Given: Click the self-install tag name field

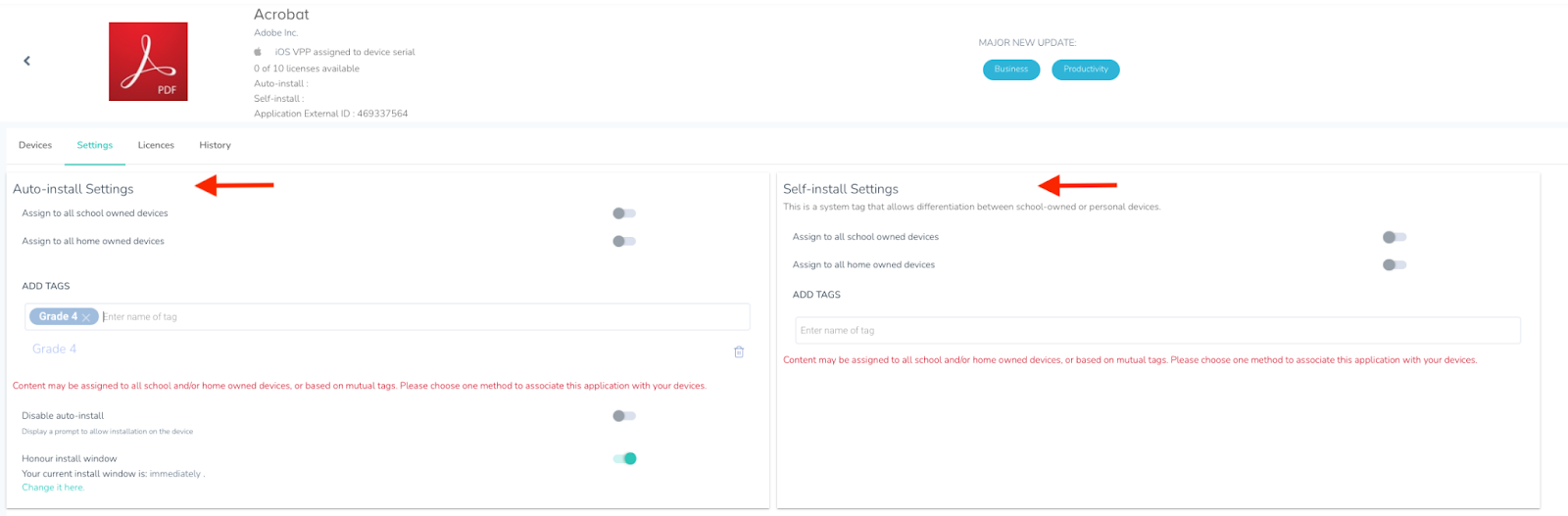Looking at the screenshot, I should 1156,330.
